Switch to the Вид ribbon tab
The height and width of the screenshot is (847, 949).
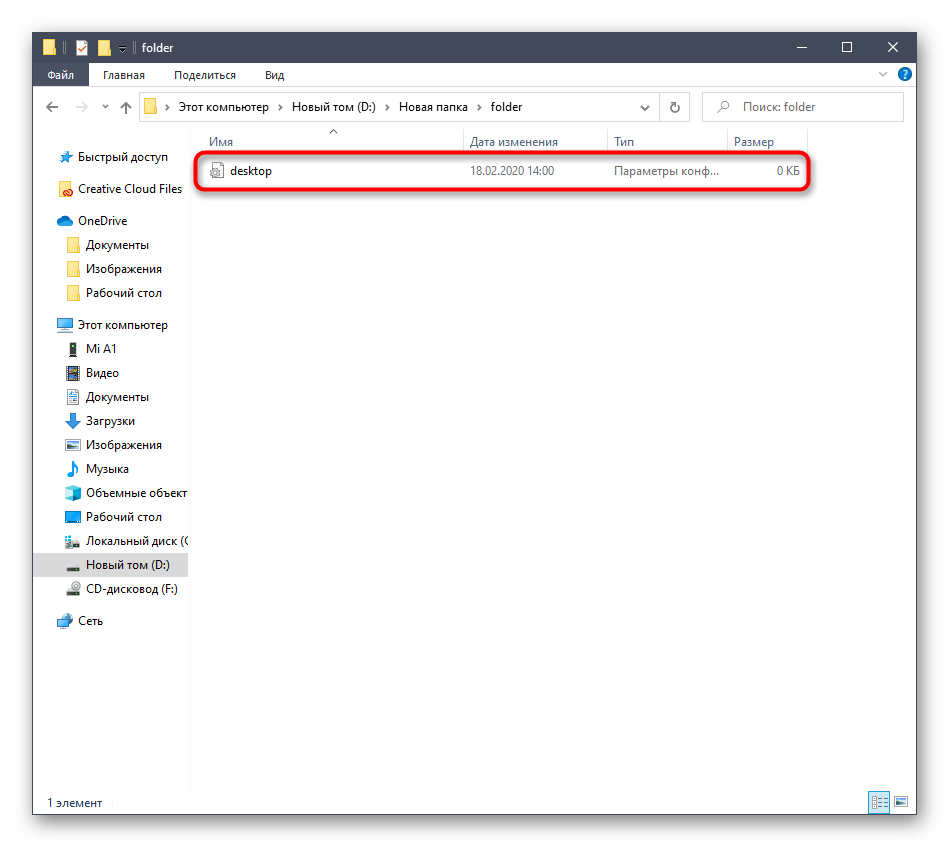point(274,75)
